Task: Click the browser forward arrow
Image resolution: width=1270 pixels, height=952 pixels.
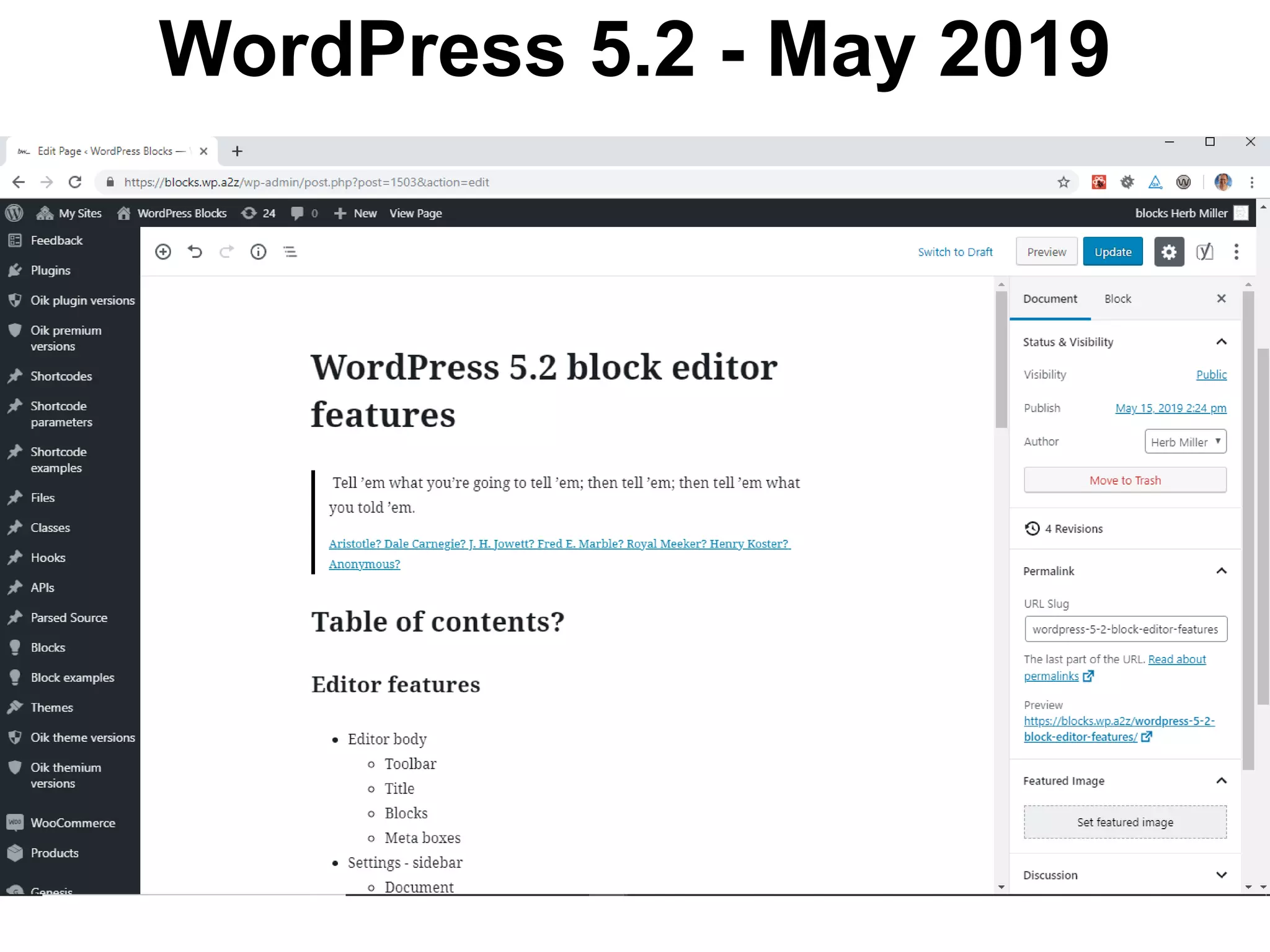Action: (47, 182)
